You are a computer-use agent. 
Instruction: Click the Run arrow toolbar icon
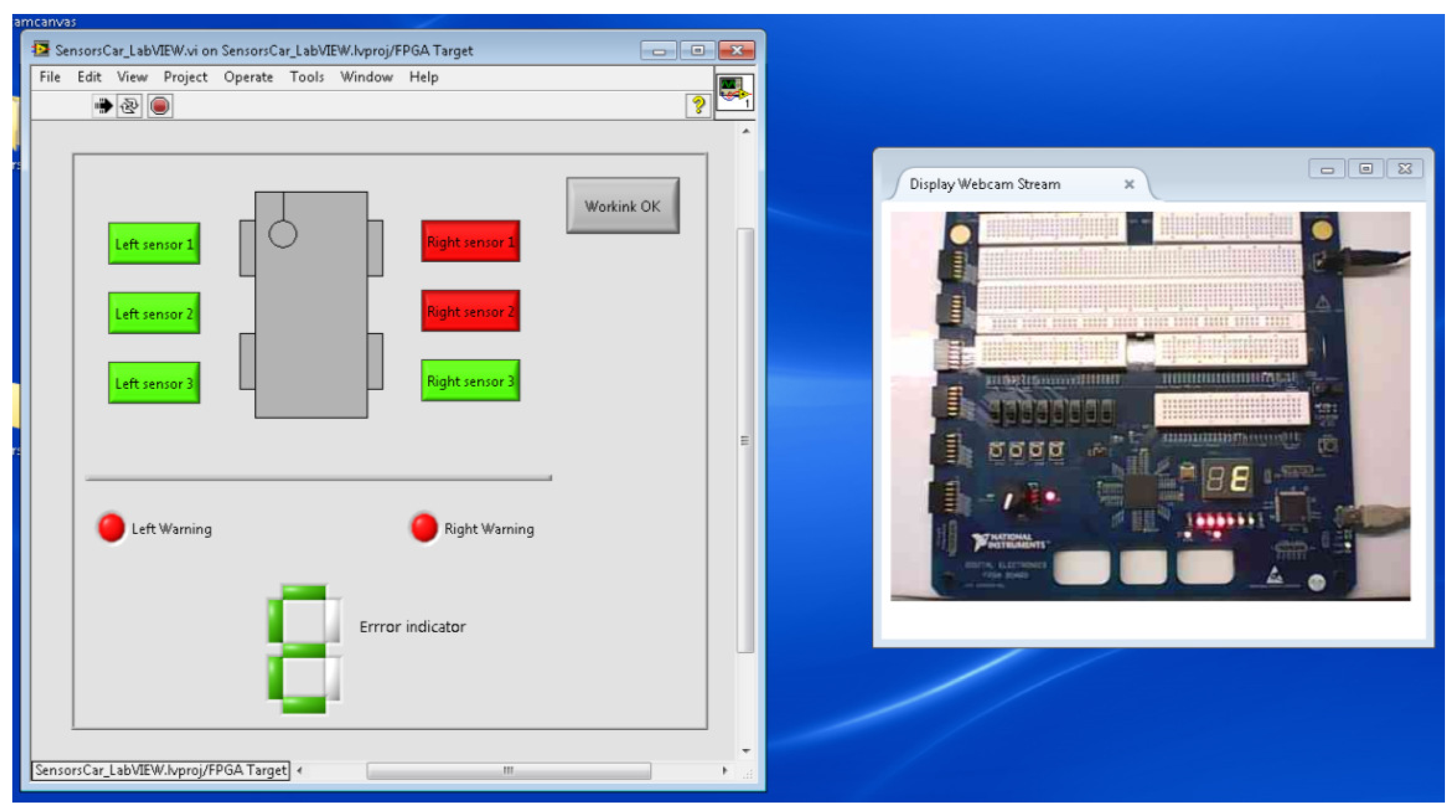[104, 106]
